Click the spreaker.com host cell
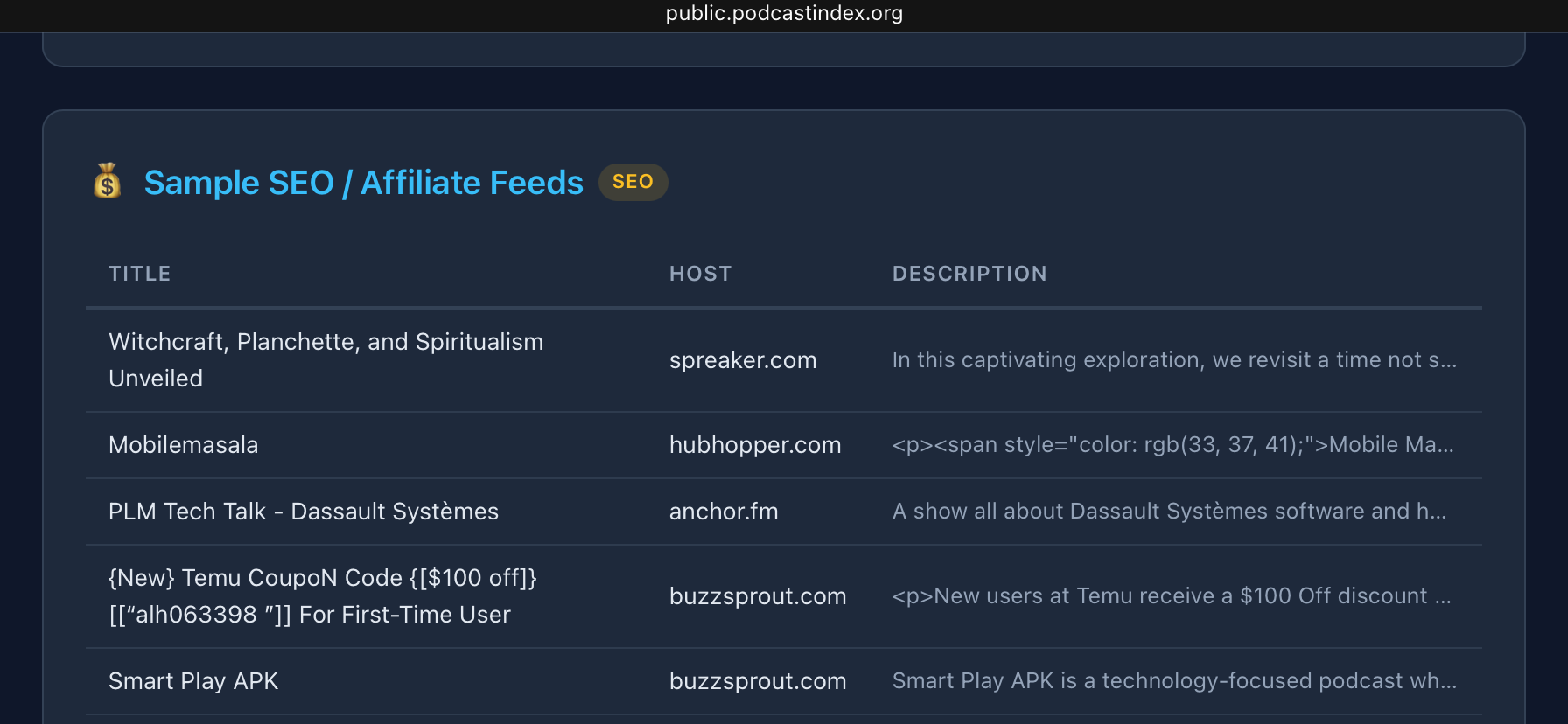This screenshot has width=1568, height=724. (743, 360)
